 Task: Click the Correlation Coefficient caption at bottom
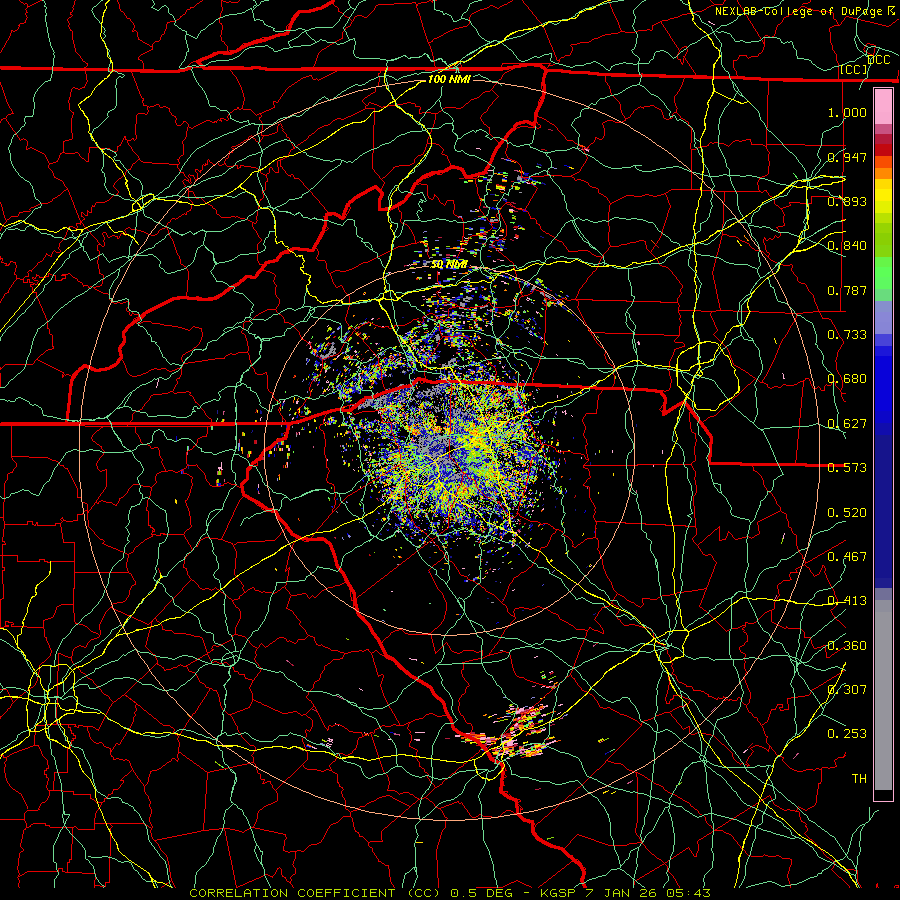tap(450, 893)
